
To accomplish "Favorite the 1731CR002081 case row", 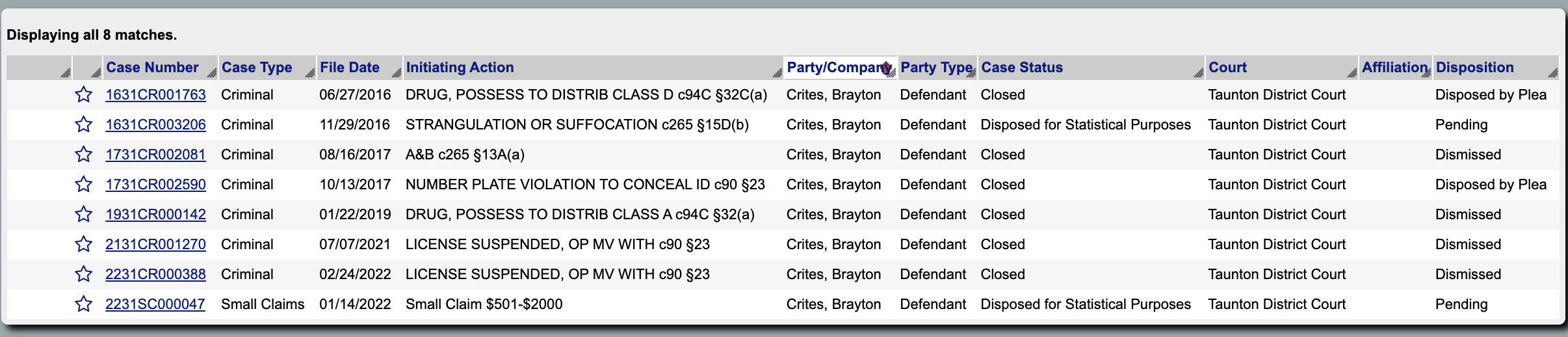I will (83, 155).
